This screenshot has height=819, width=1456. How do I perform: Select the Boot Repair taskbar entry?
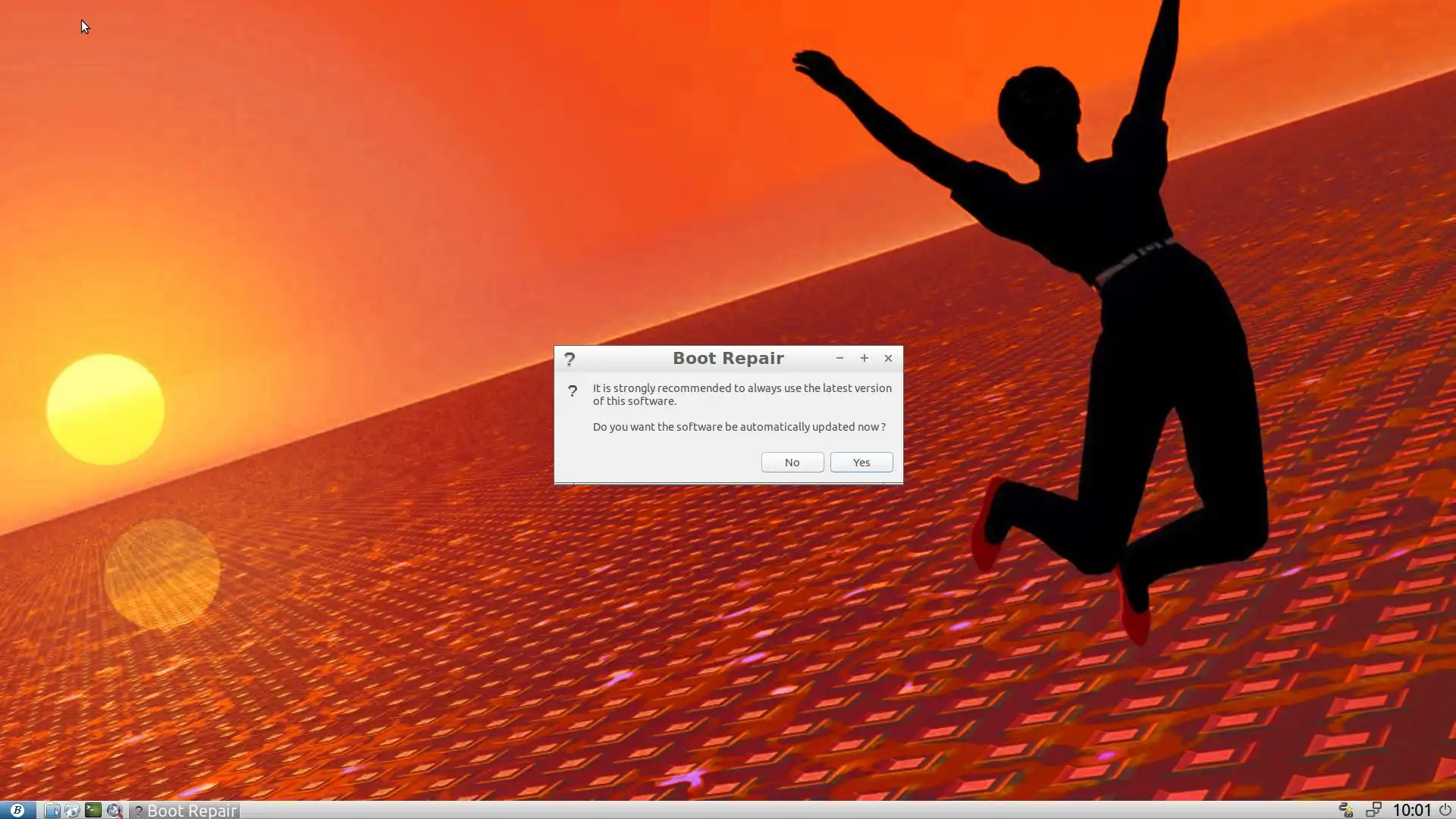pos(185,810)
